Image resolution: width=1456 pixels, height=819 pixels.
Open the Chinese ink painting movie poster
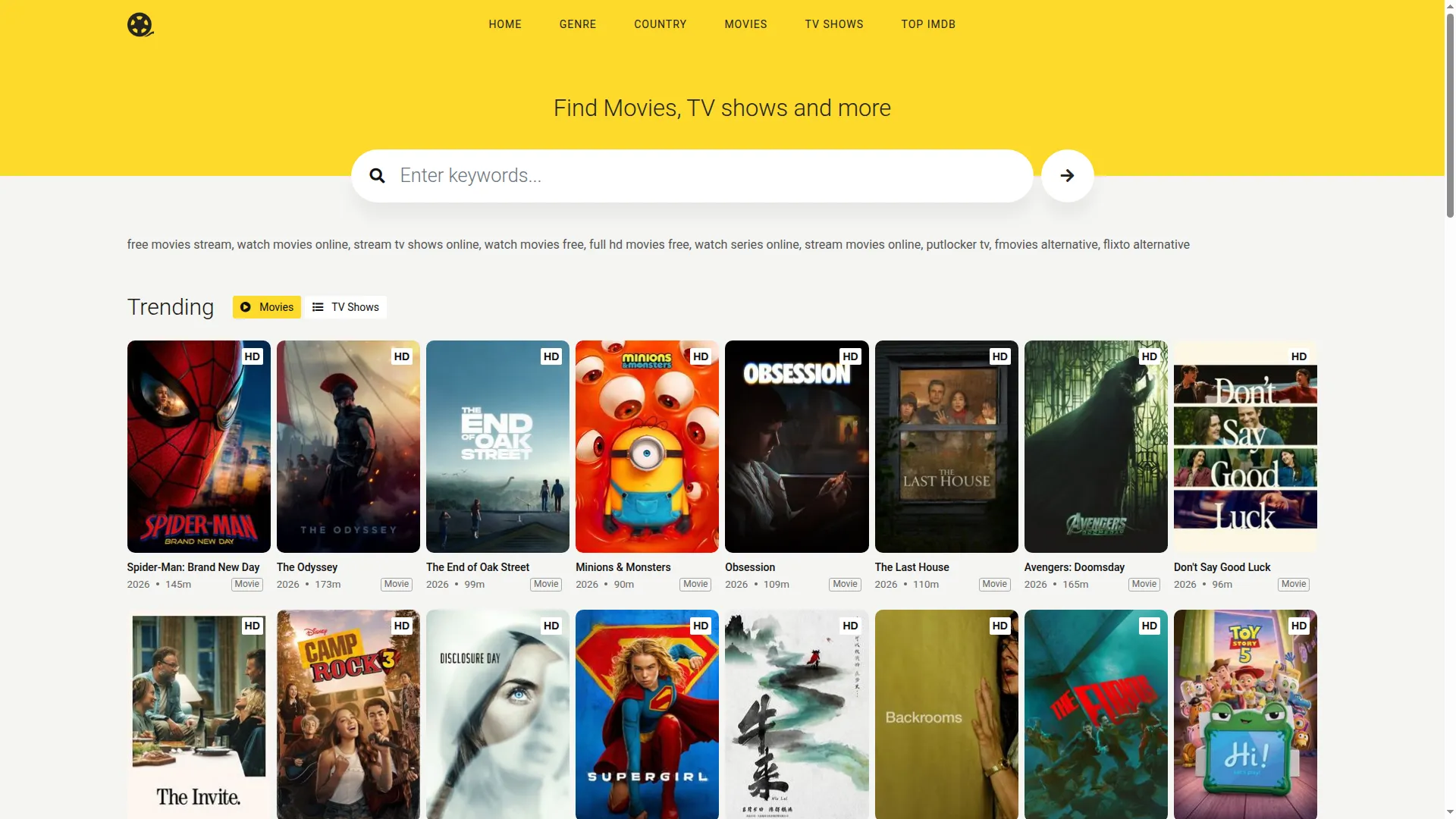pyautogui.click(x=797, y=714)
